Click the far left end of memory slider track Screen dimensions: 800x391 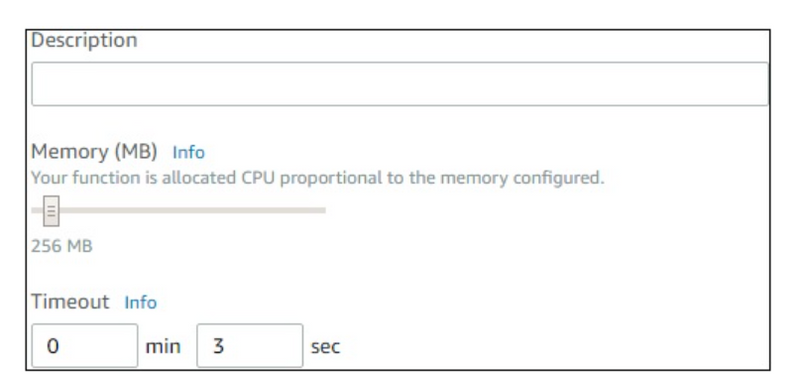(x=34, y=210)
